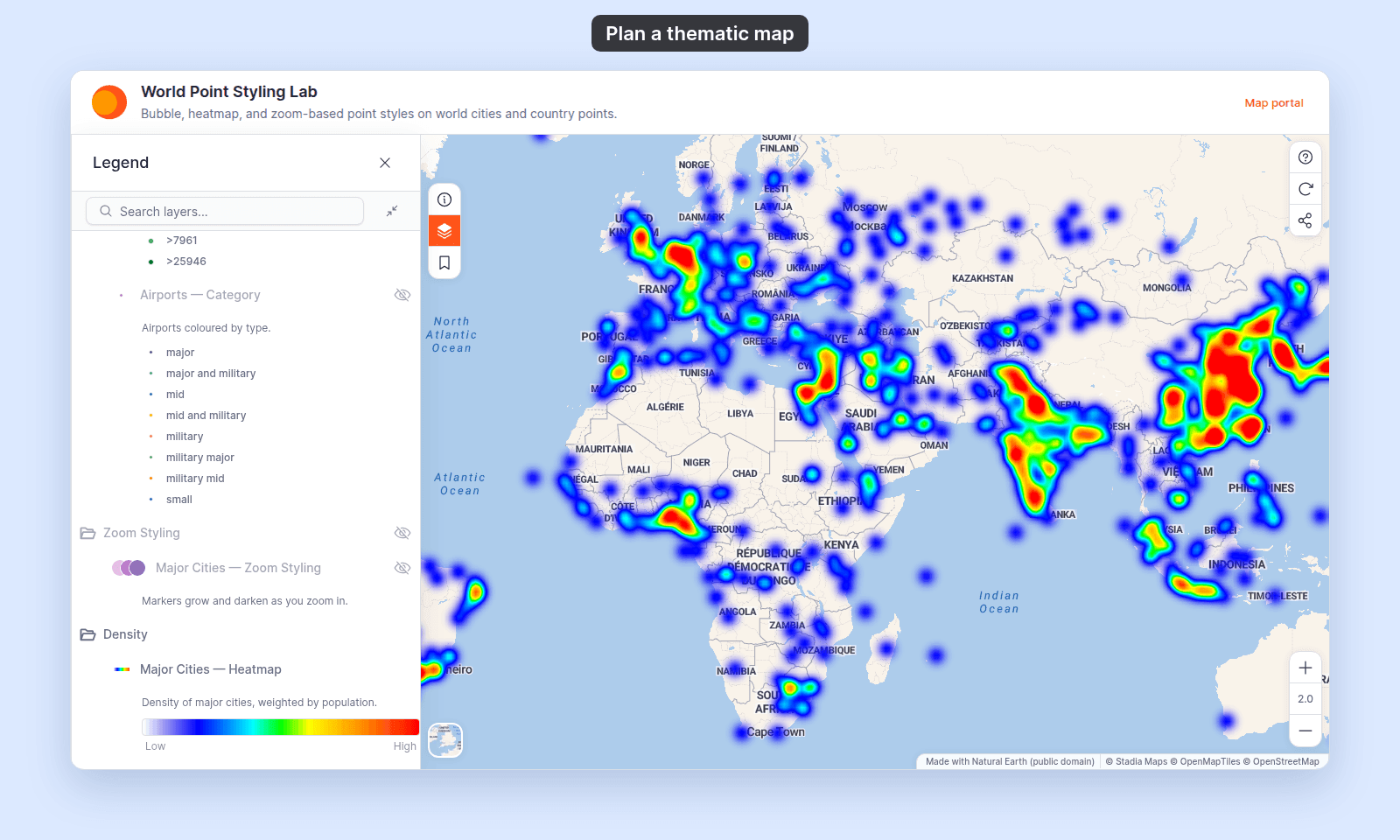
Task: Click the heatmap rainbow layer symbol
Action: (x=122, y=669)
